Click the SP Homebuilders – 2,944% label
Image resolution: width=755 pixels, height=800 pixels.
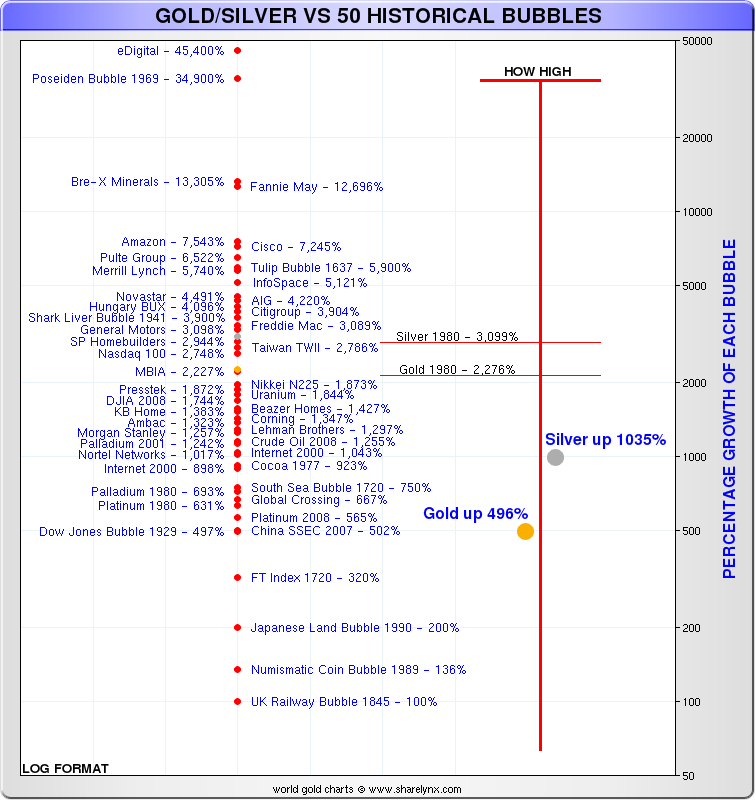point(147,342)
